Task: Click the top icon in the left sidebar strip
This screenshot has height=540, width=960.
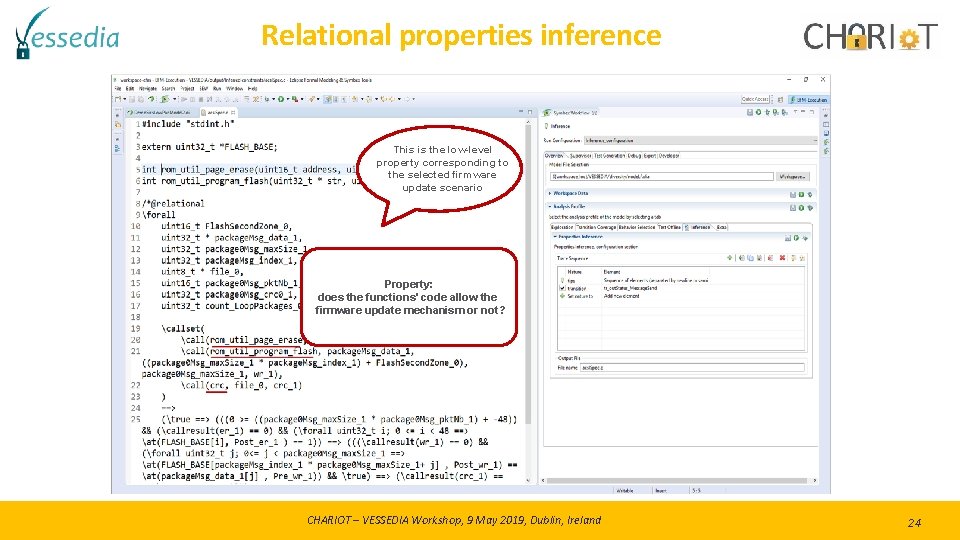Action: [118, 114]
